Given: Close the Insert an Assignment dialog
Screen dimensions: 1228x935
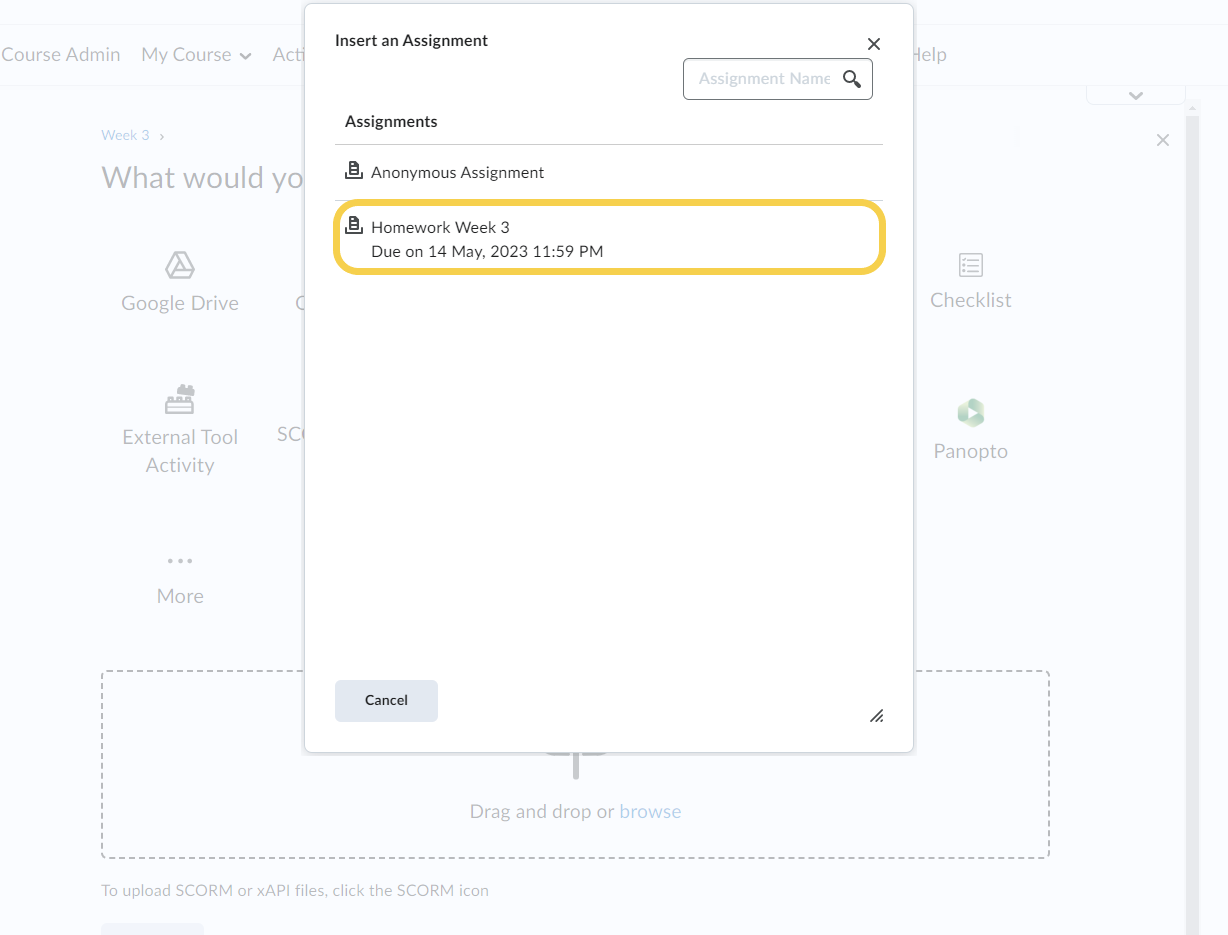Looking at the screenshot, I should pyautogui.click(x=873, y=44).
